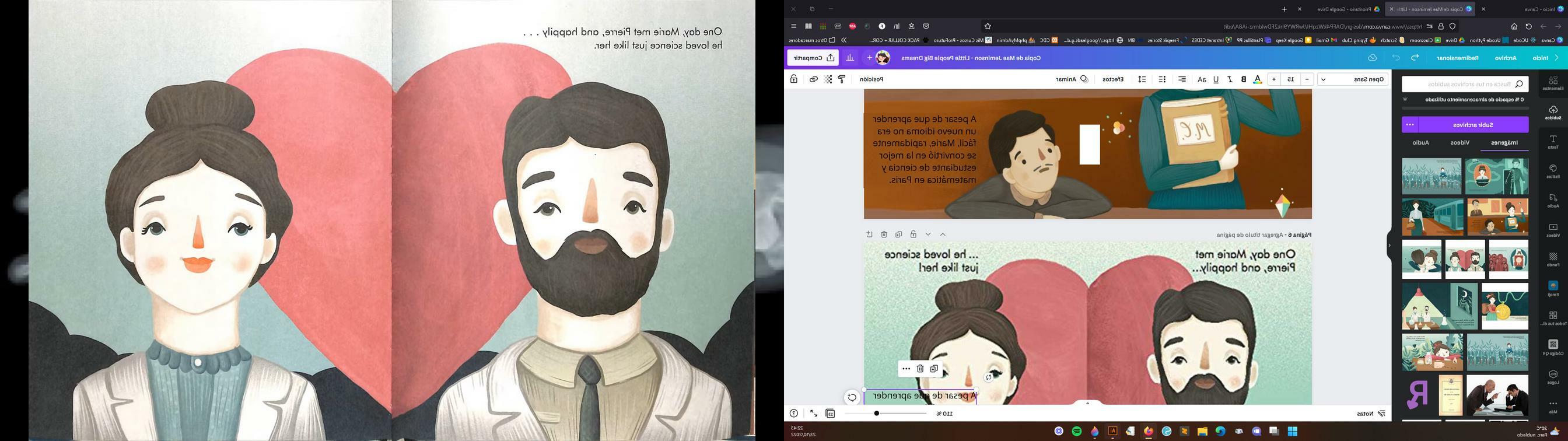Switch to the Audio uploads tab
The height and width of the screenshot is (441, 1568).
tap(1420, 142)
